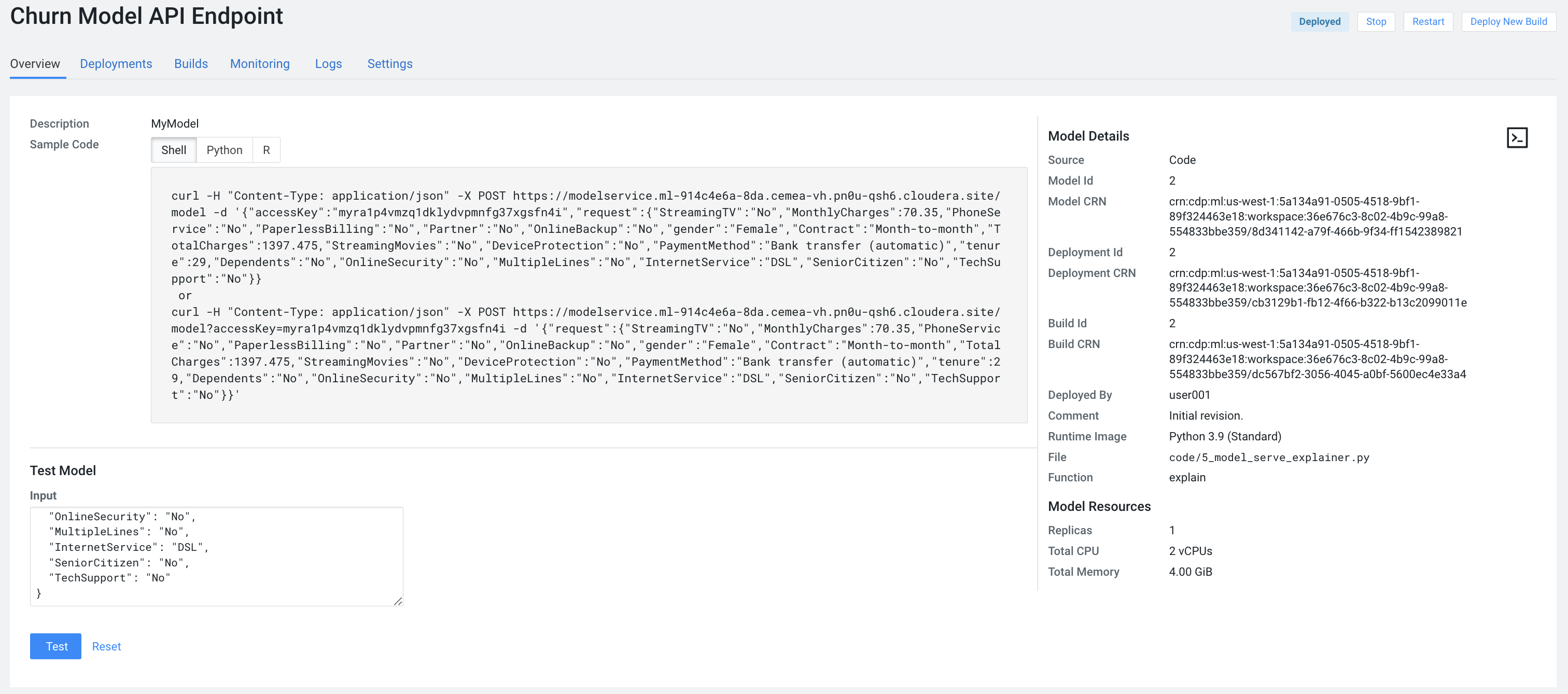Open the Builds tab
This screenshot has height=694, width=1568.
pyautogui.click(x=190, y=64)
